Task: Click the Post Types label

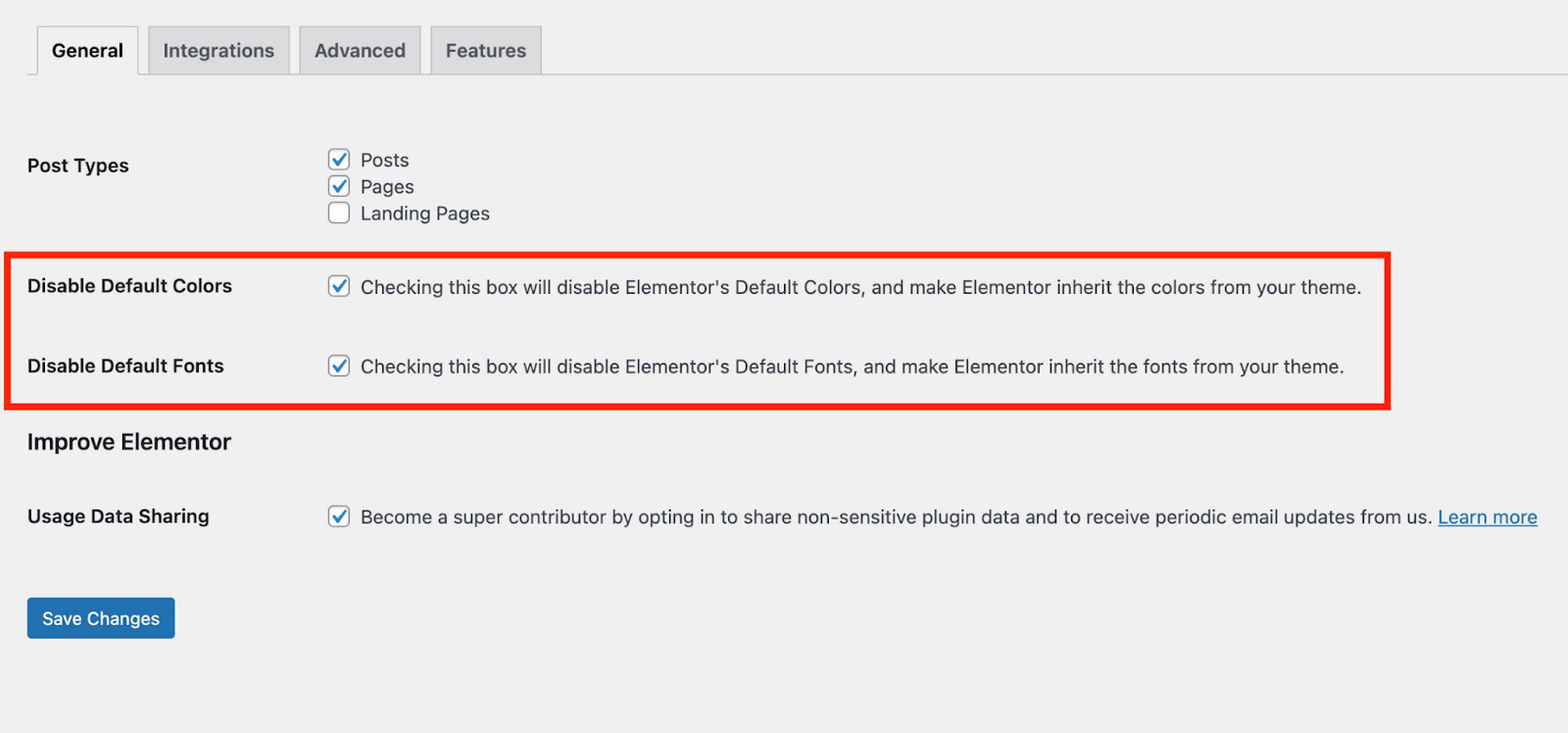Action: [78, 166]
